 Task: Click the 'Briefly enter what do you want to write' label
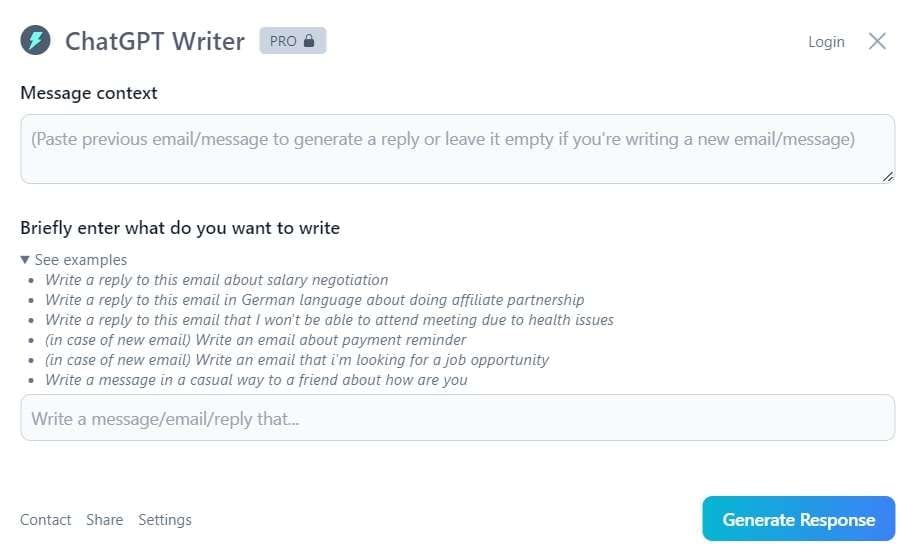coord(180,228)
